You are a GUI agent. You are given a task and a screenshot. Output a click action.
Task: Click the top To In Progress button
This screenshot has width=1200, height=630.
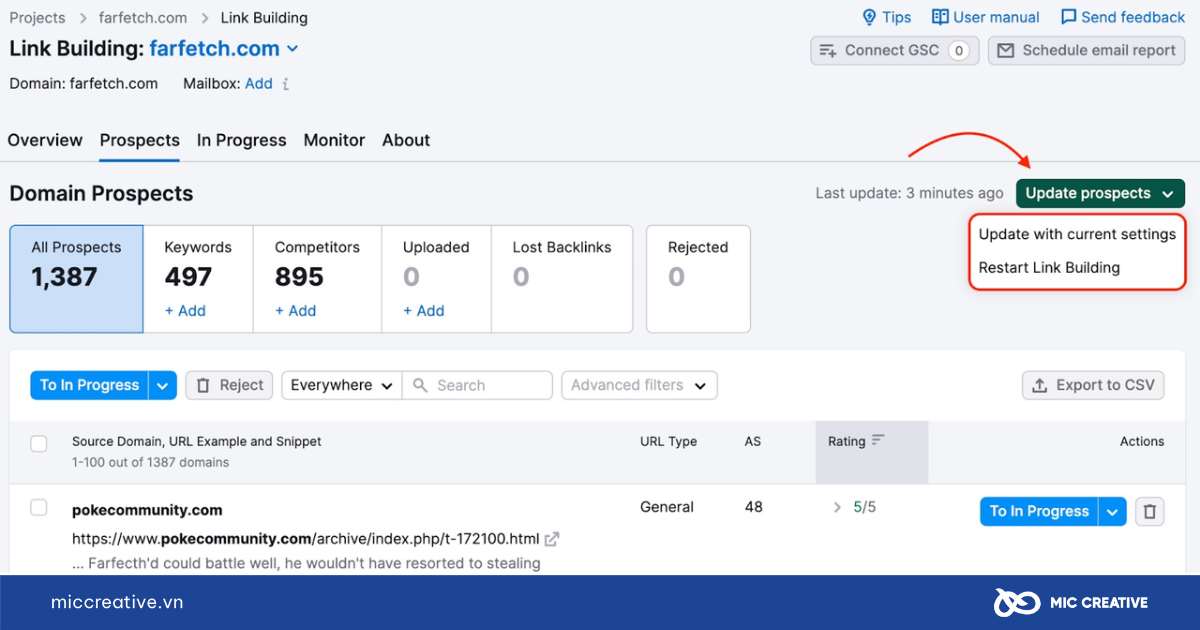(x=89, y=385)
